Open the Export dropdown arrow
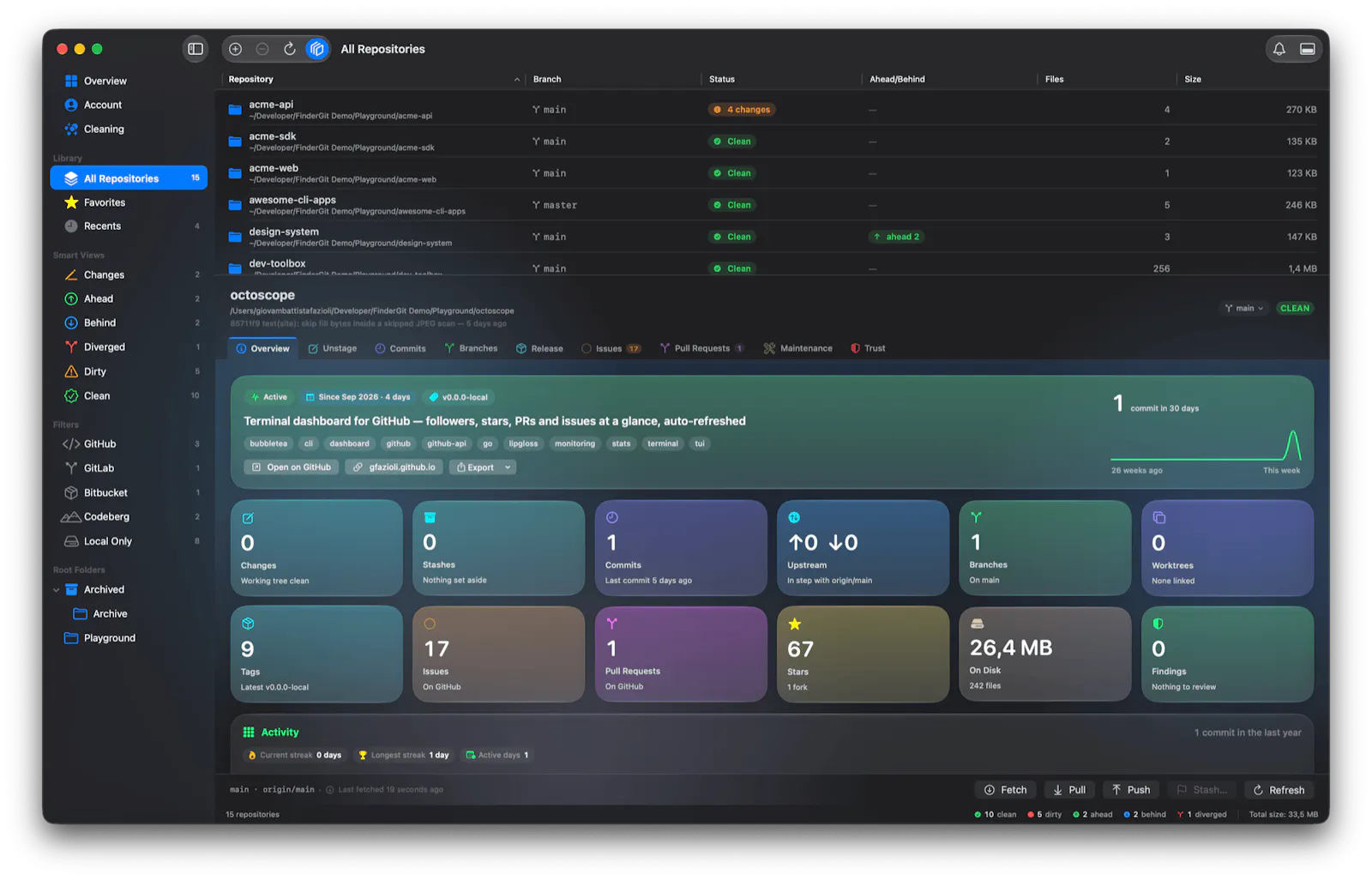The image size is (1372, 880). click(508, 467)
